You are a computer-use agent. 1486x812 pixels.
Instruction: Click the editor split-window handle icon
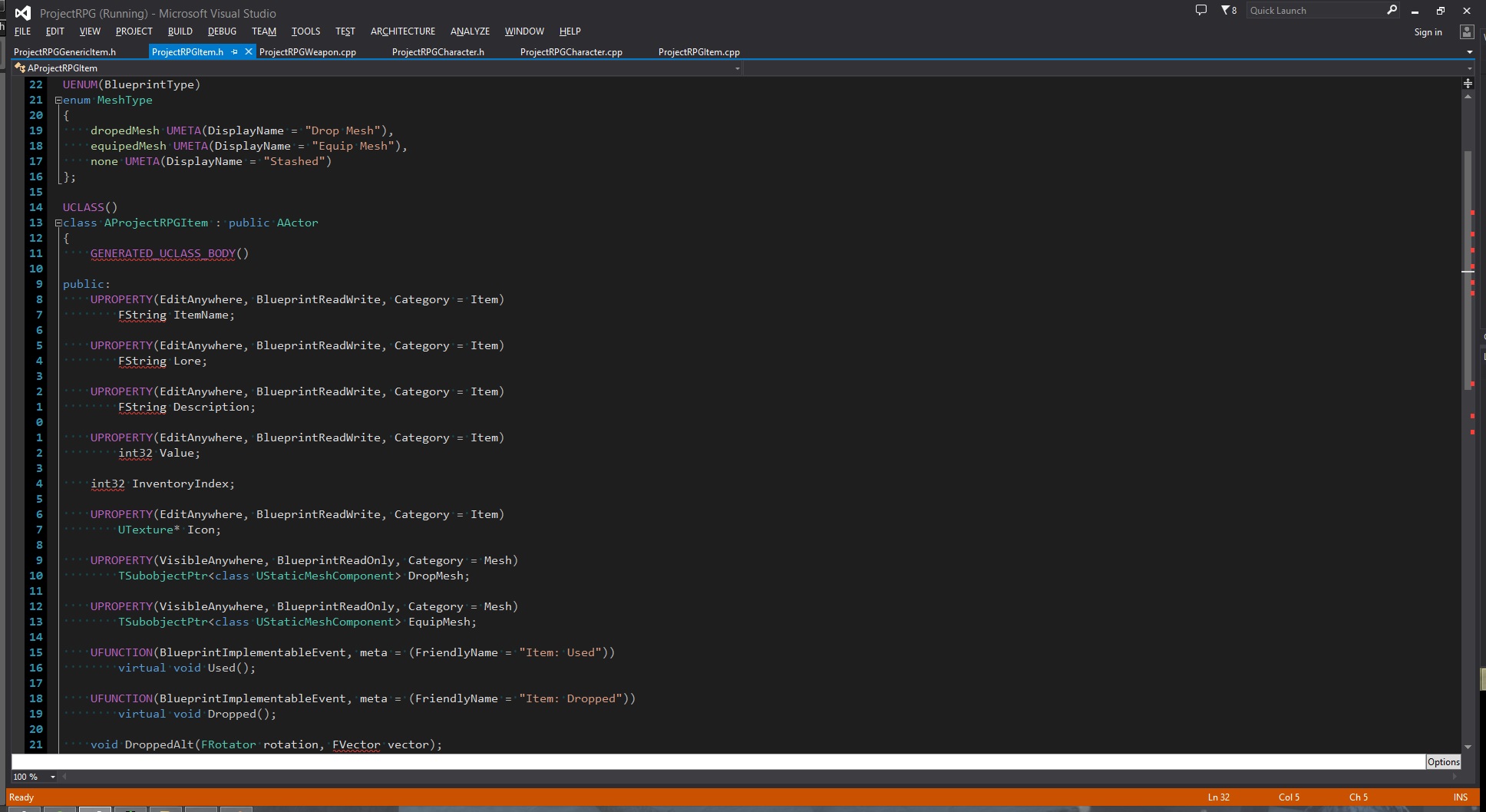(1468, 83)
